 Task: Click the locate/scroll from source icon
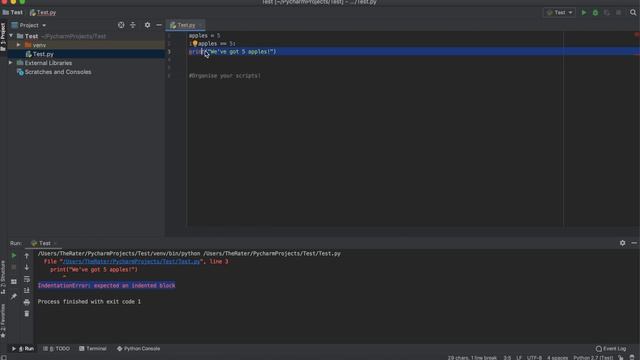(121, 25)
